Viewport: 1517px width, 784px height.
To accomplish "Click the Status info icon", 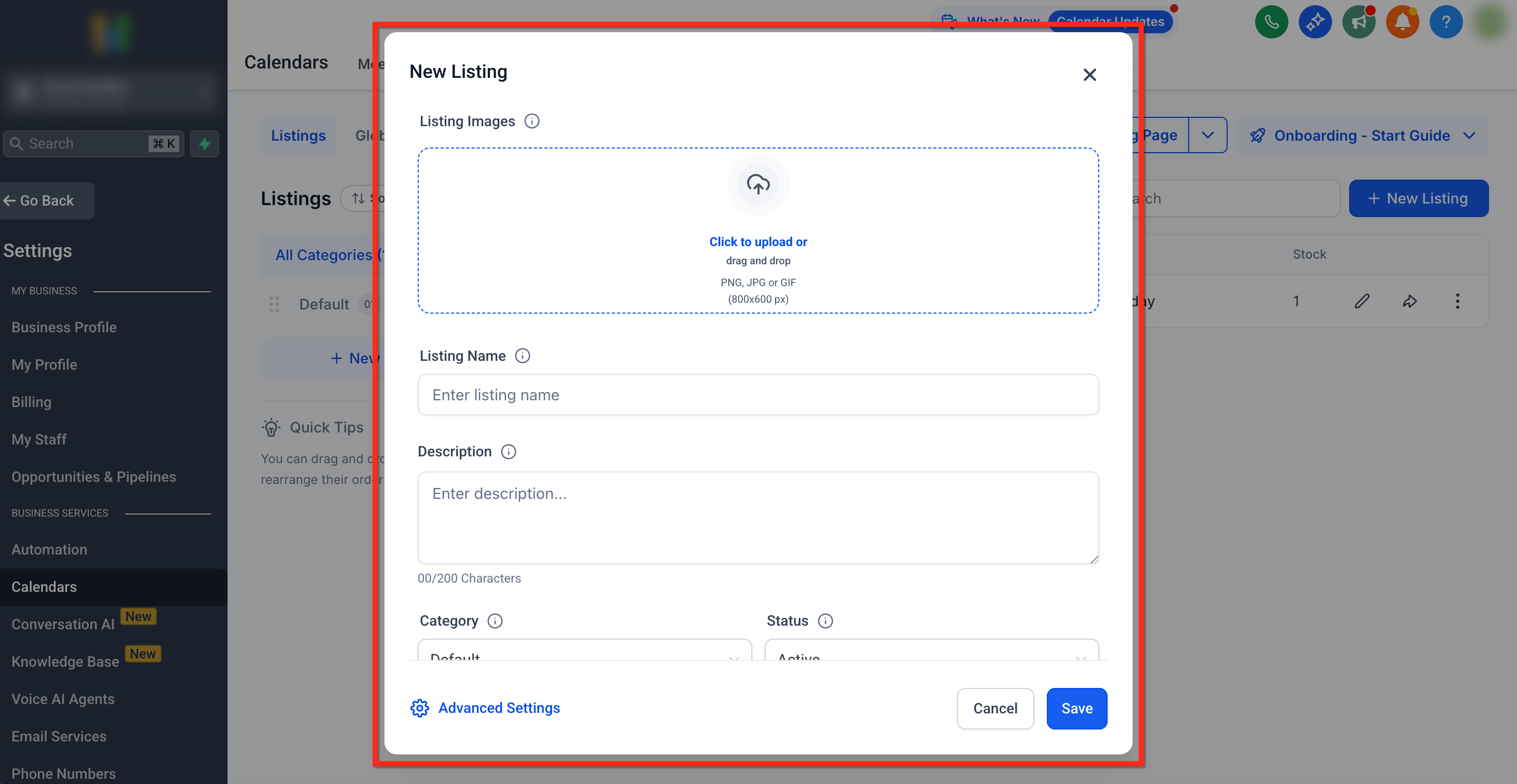I will 826,620.
